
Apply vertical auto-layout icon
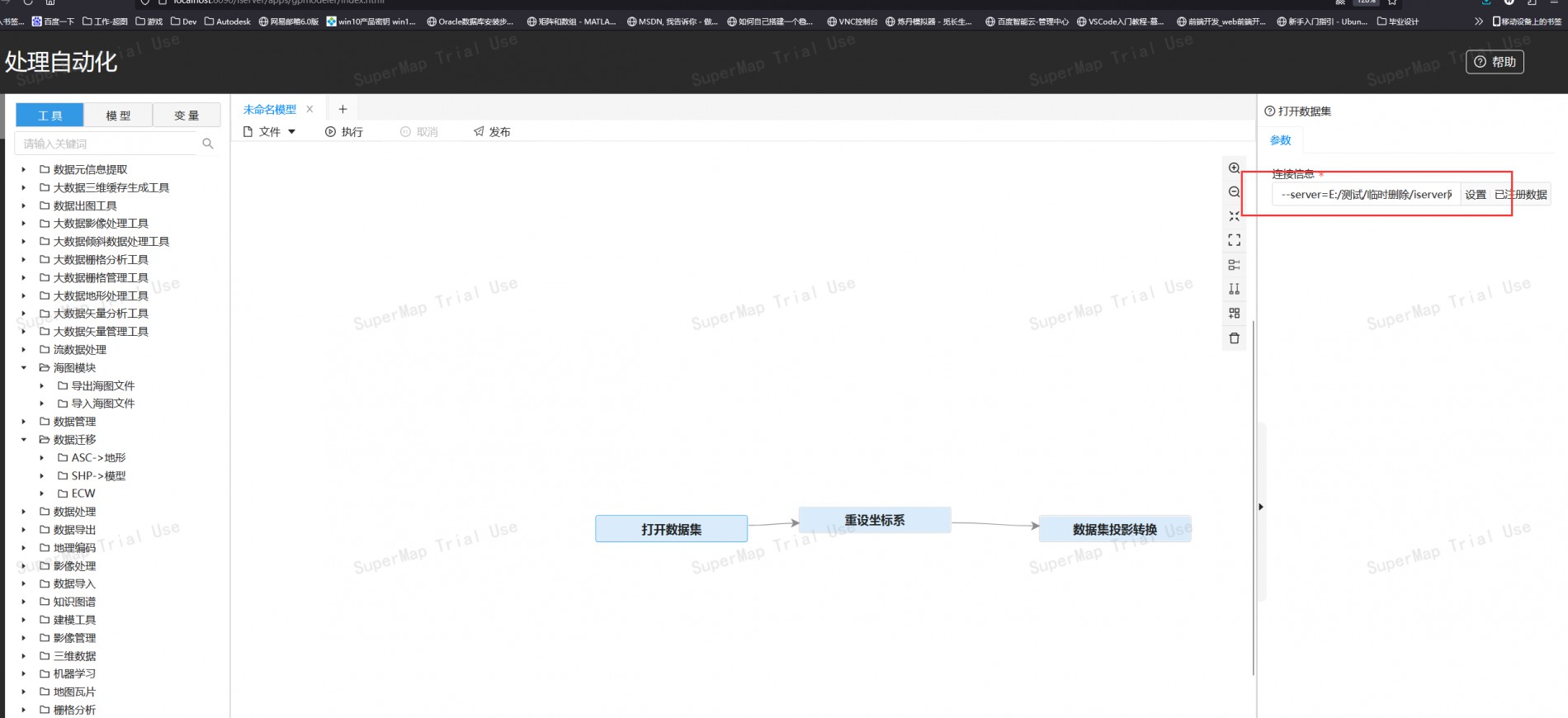click(x=1234, y=289)
